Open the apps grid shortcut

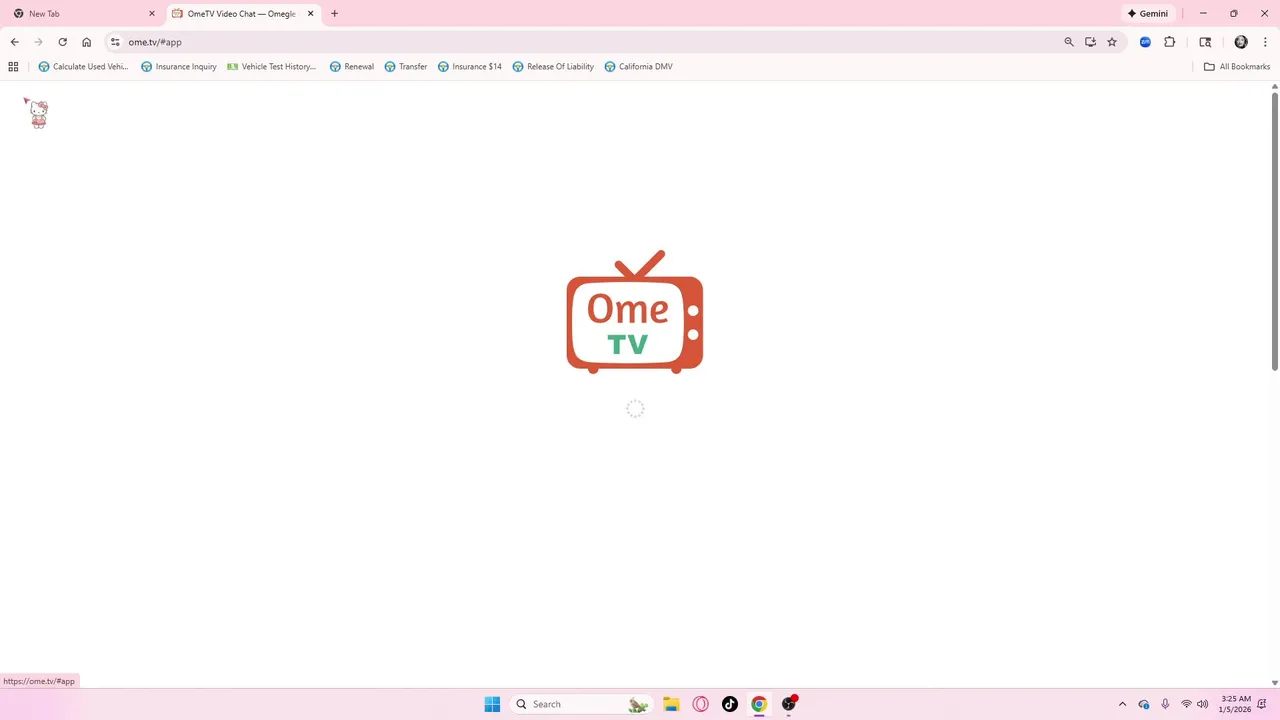point(13,67)
